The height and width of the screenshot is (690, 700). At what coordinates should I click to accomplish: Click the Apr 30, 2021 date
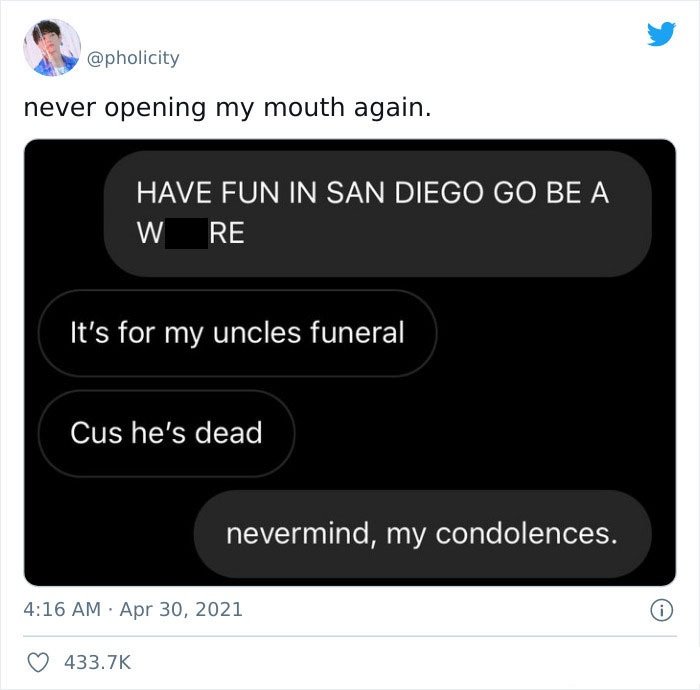(x=181, y=610)
